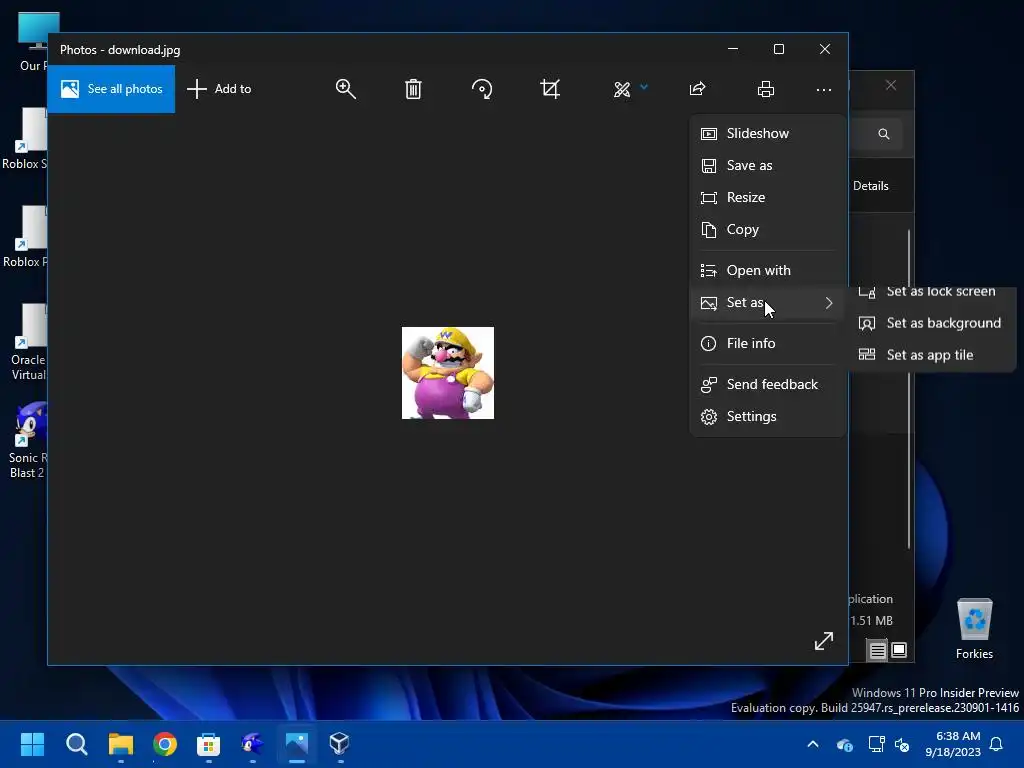Click the full screen expand arrows icon

click(824, 641)
